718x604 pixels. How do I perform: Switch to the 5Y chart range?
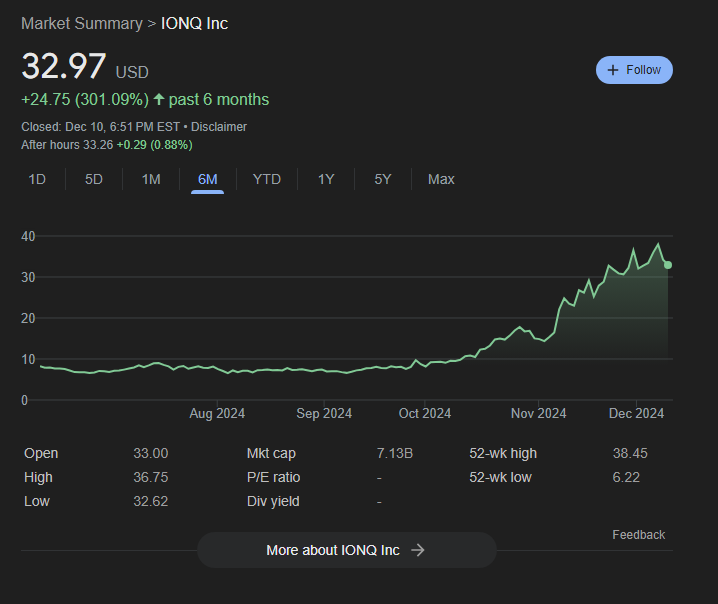click(x=383, y=179)
